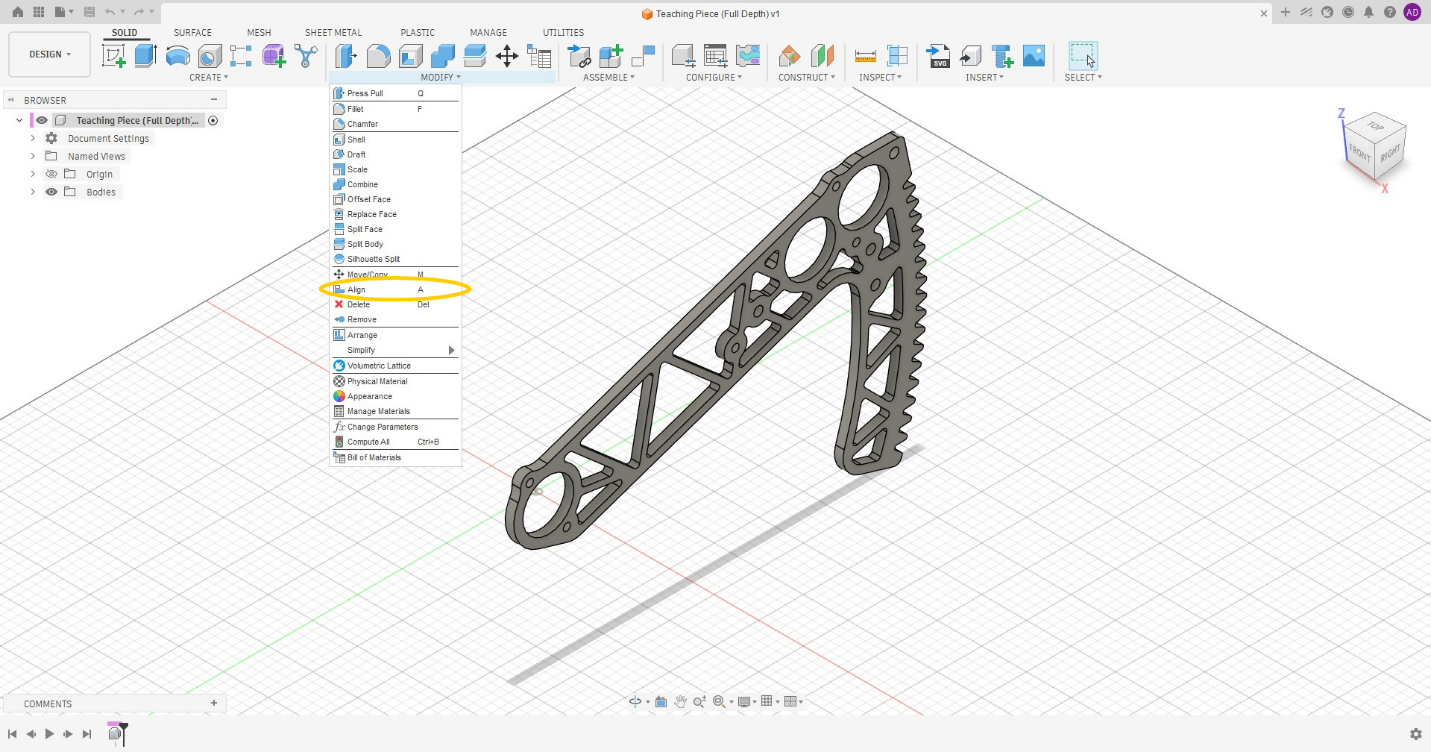Choose Split Body from the Modify menu
1431x752 pixels.
click(x=395, y=244)
